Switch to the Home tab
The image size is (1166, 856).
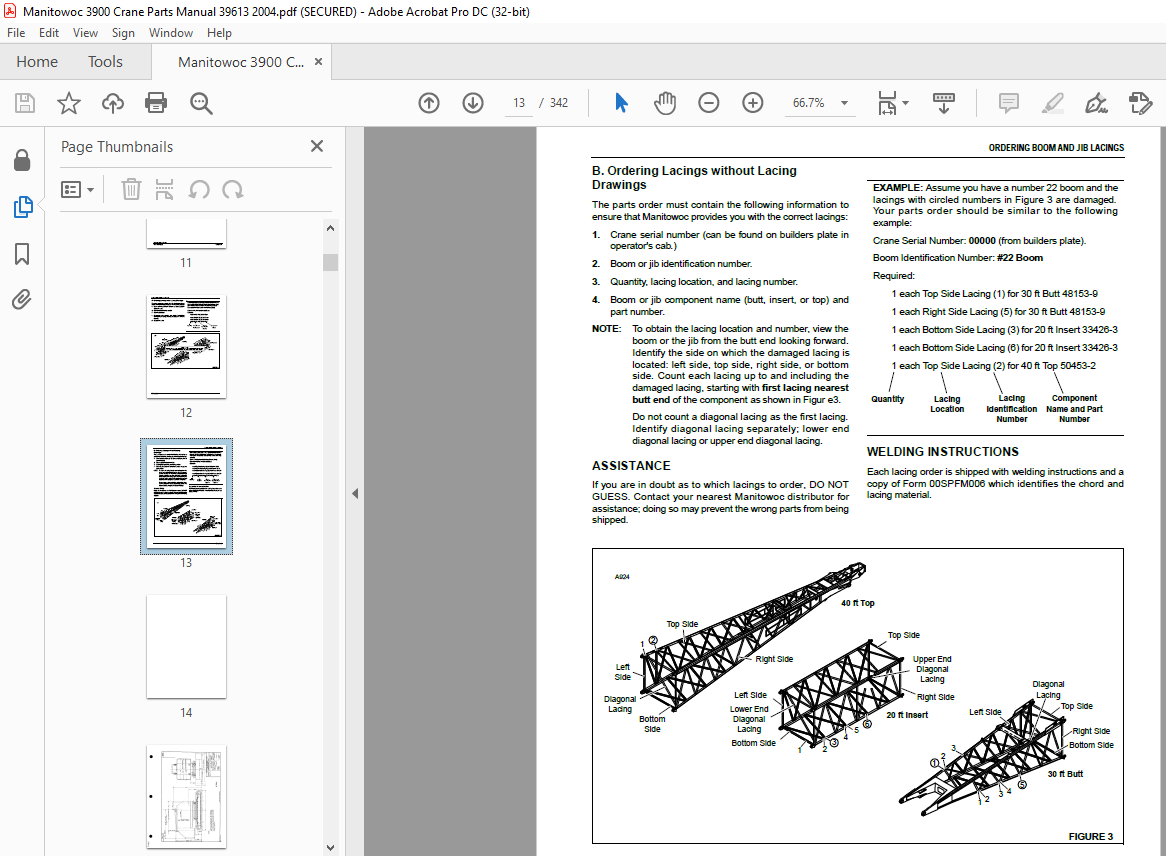37,62
